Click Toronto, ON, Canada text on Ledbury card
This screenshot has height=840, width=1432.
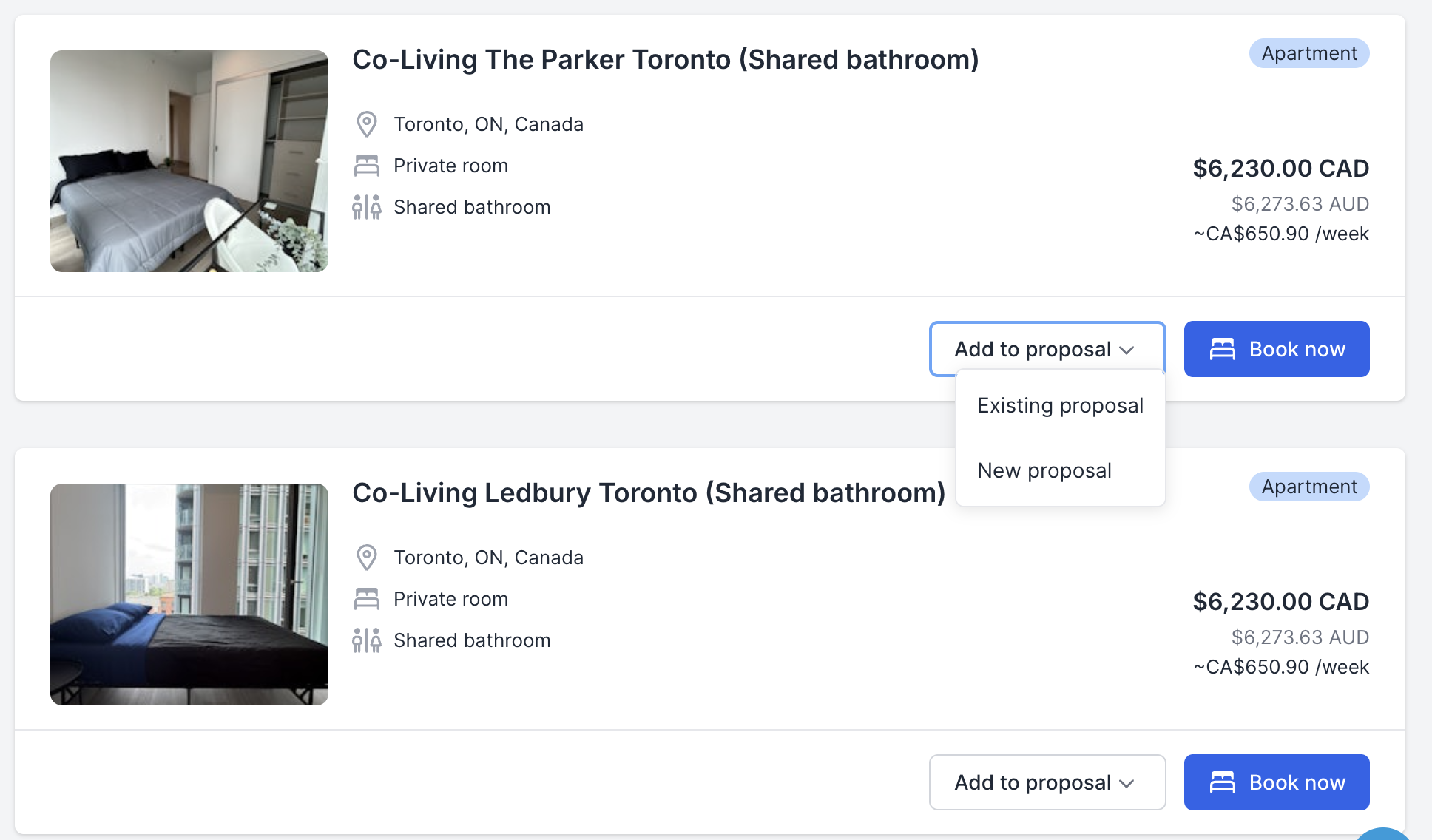(488, 558)
